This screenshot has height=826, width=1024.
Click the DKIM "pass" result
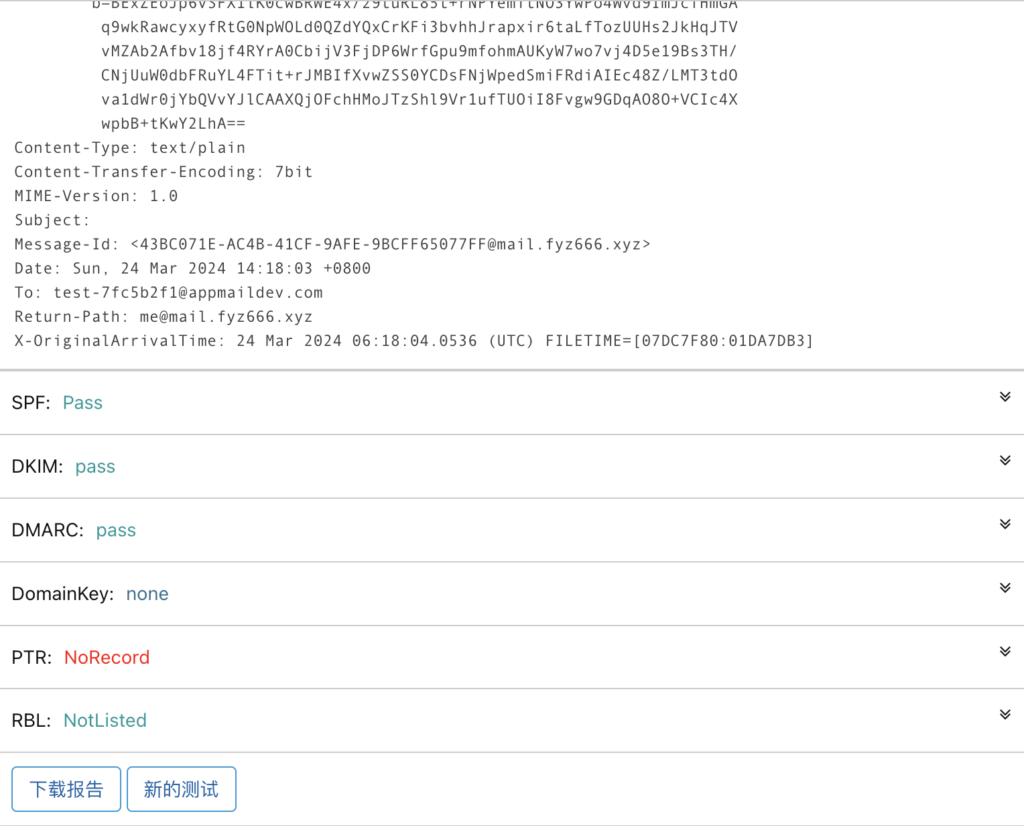pos(95,467)
